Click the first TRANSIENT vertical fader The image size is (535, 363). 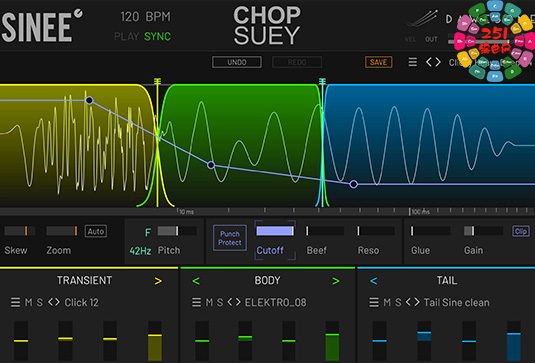coord(21,340)
